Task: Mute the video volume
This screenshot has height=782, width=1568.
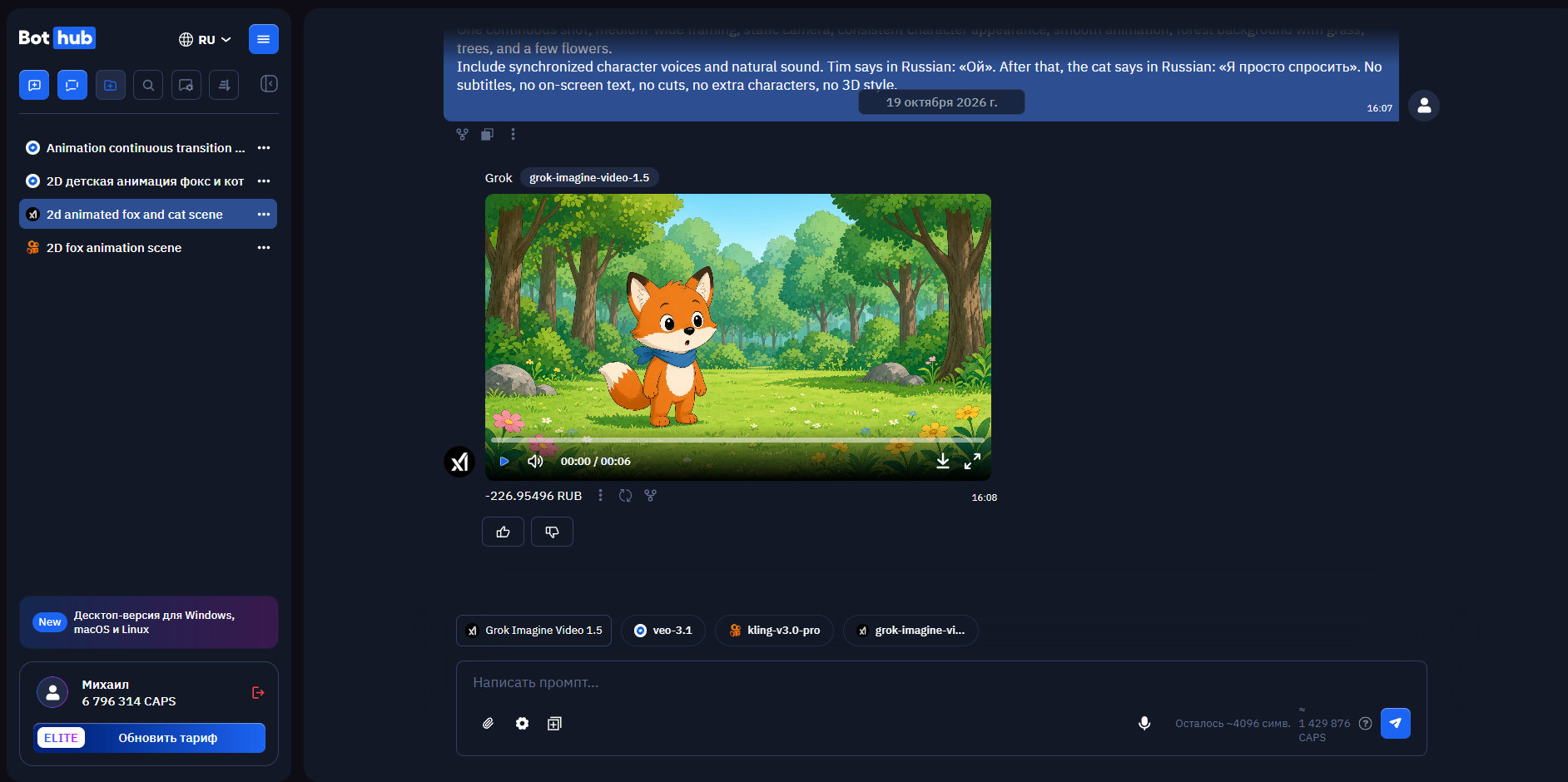Action: [535, 461]
